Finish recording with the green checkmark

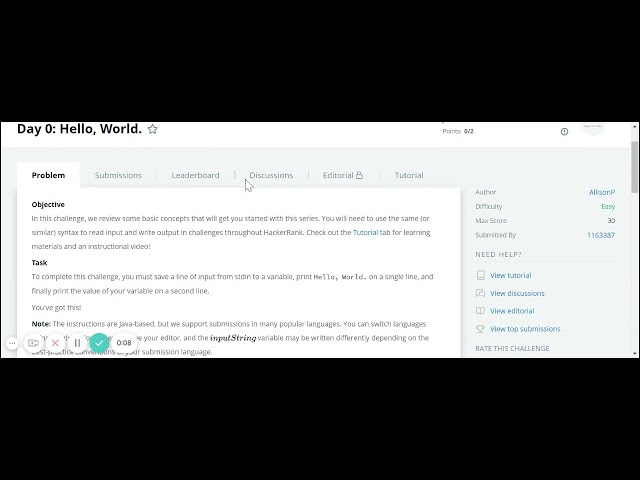click(99, 343)
